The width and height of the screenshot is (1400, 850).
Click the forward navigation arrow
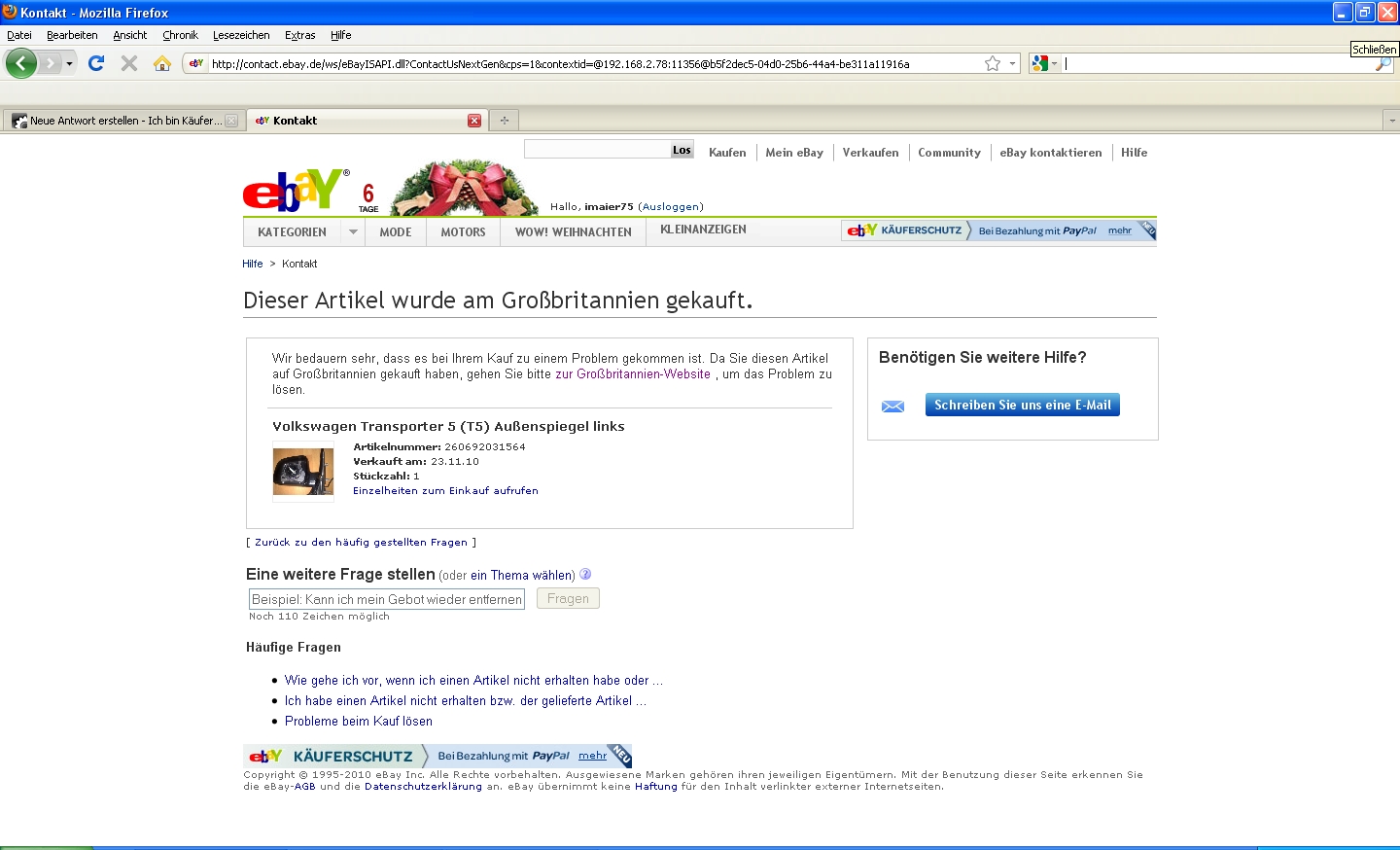coord(51,63)
